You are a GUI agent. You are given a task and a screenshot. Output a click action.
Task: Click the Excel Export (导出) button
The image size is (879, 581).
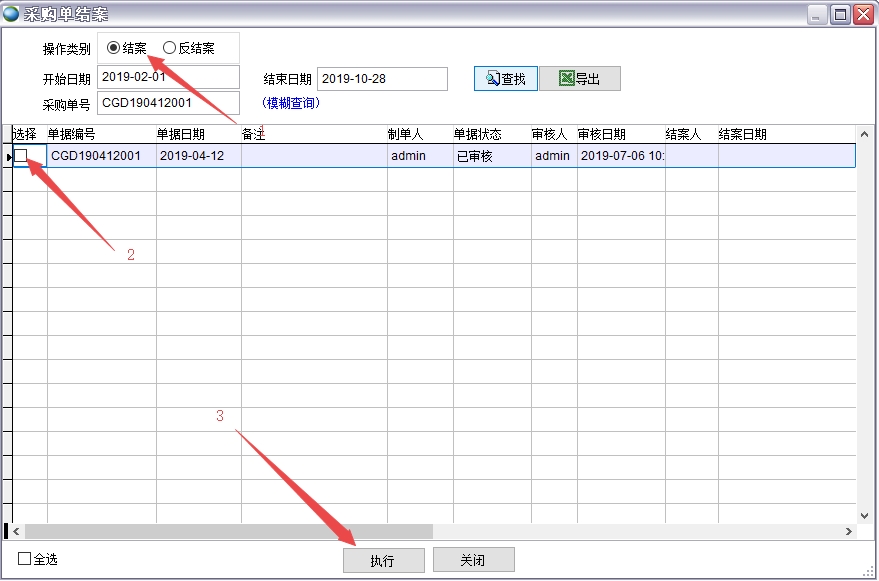pos(580,79)
